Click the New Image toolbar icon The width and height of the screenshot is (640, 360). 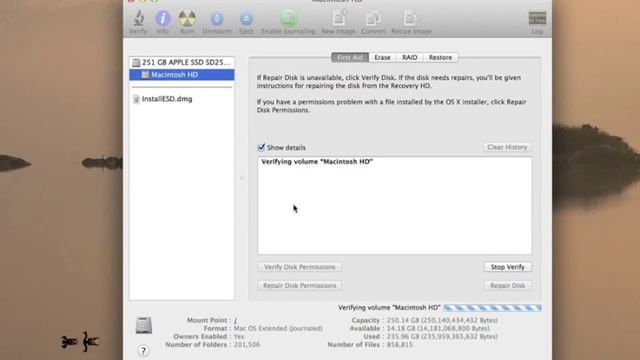coord(338,22)
